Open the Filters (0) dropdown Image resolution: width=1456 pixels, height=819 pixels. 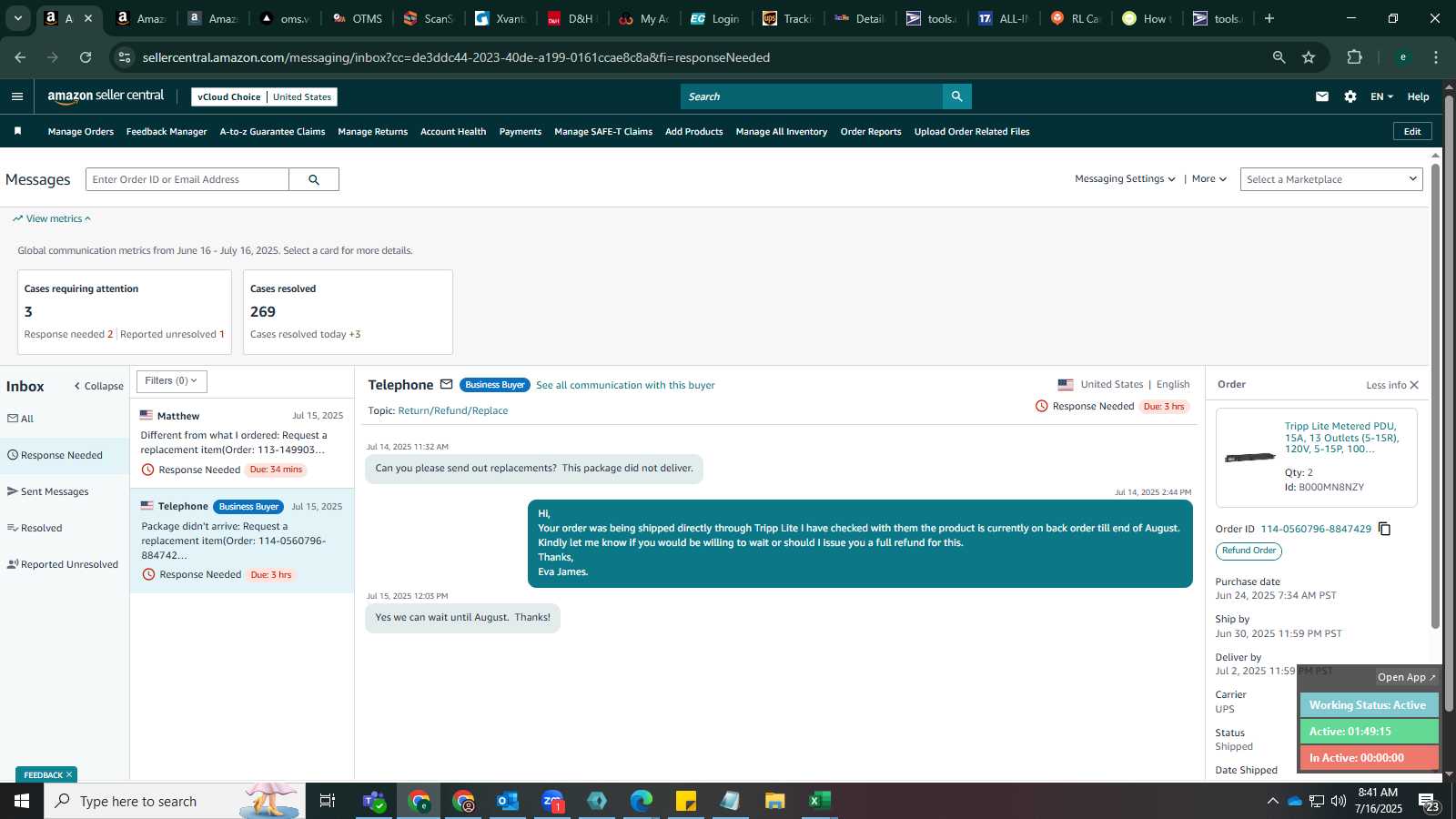(171, 381)
